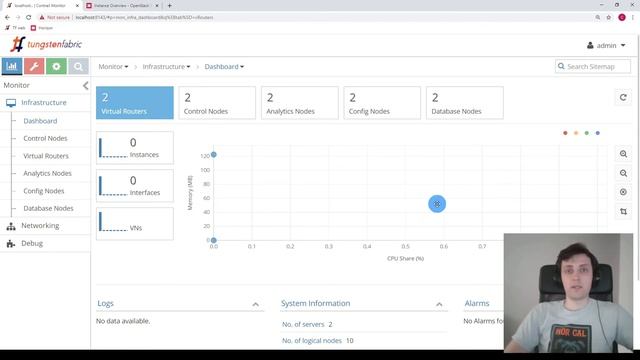Select the Database Nodes summary tab

[x=464, y=103]
